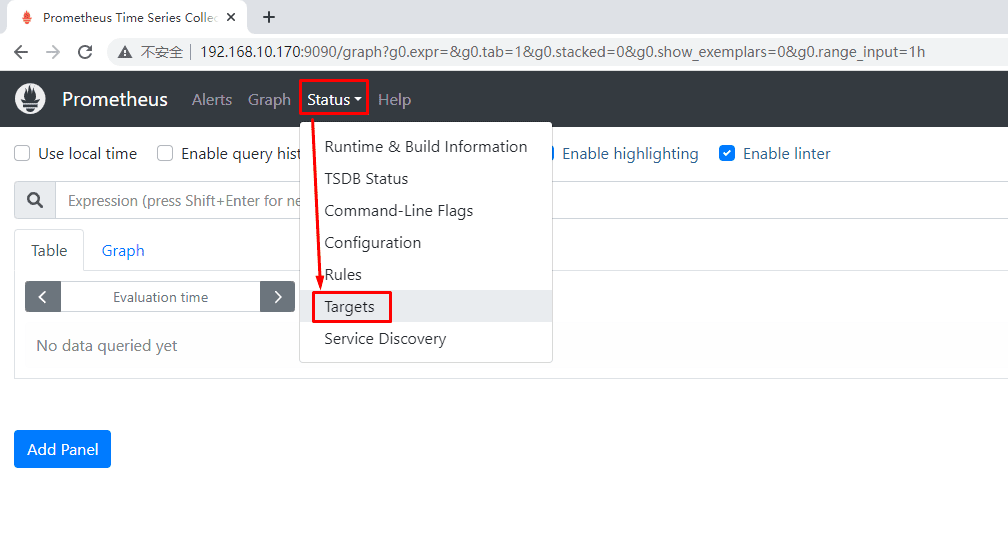Click the Prometheus brand title
Screen dimensions: 1008x535
(114, 99)
